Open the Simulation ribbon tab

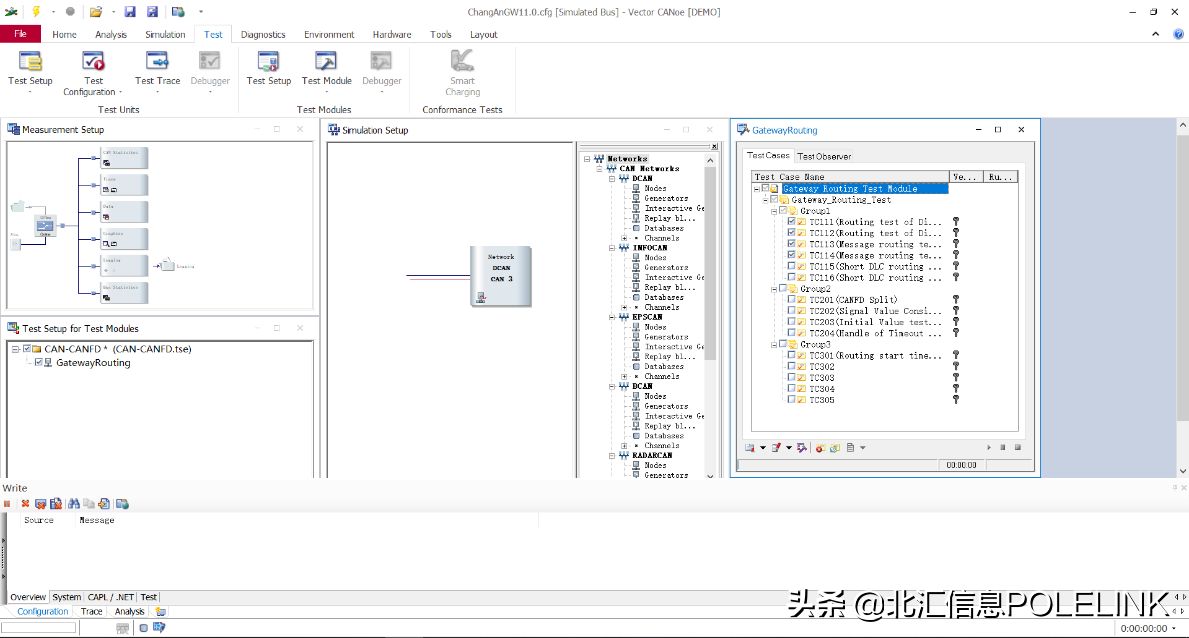point(165,34)
